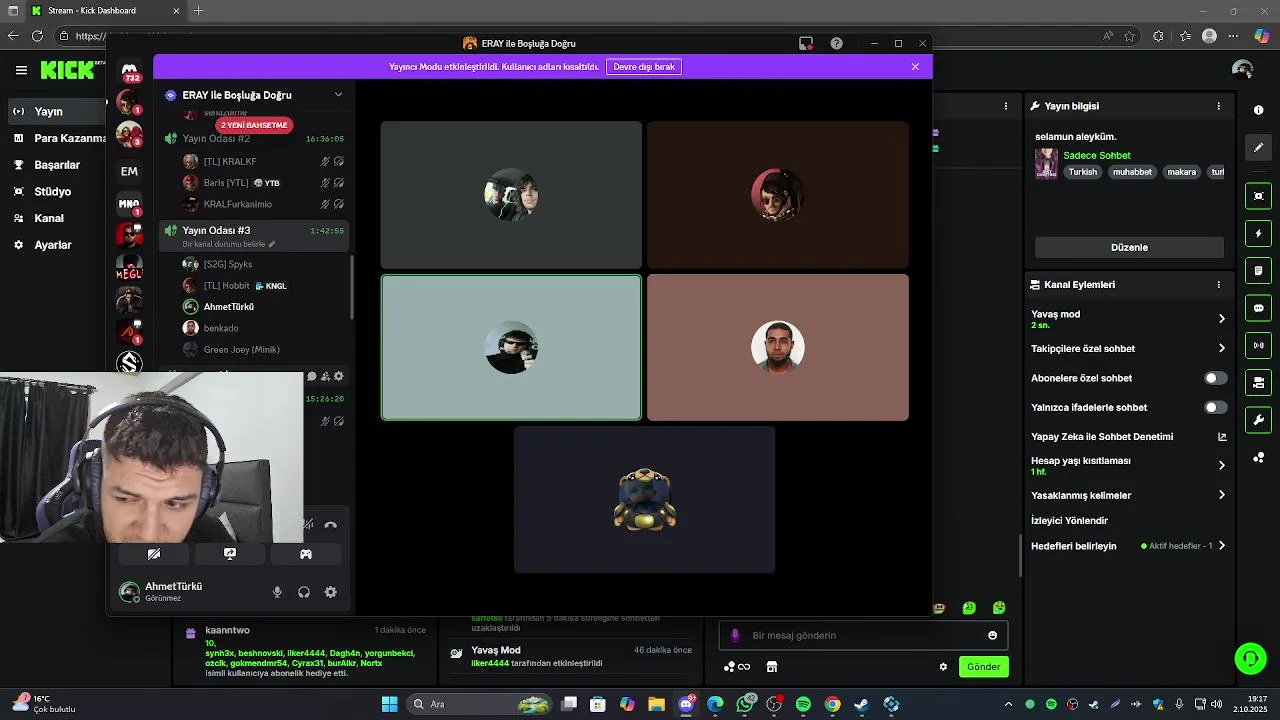
Task: Toggle Abonelere özel sohbet switch
Action: (x=1215, y=378)
